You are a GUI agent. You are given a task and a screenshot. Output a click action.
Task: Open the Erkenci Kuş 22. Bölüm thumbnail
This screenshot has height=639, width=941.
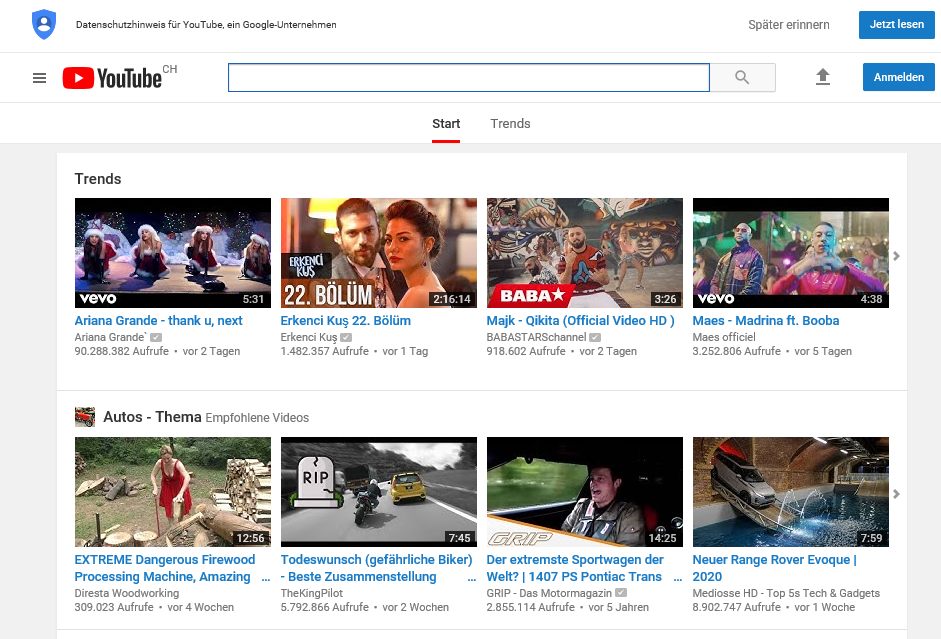click(x=379, y=253)
